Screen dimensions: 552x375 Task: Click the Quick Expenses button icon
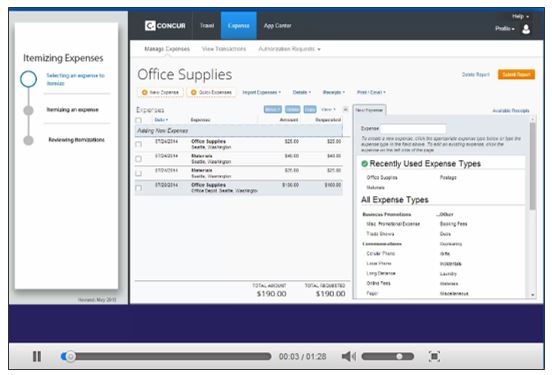tap(193, 92)
